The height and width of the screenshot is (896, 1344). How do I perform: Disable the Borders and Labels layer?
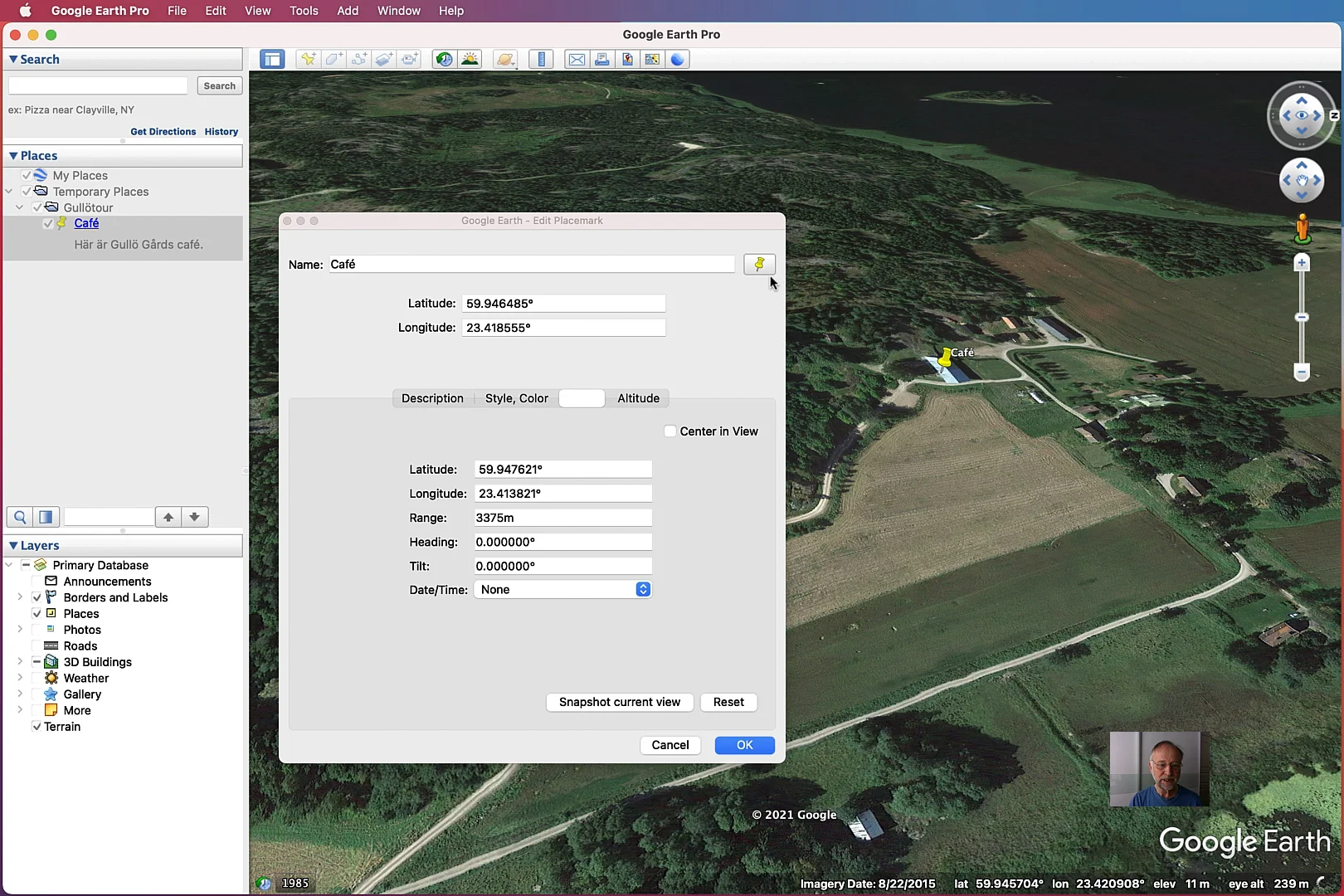(37, 597)
